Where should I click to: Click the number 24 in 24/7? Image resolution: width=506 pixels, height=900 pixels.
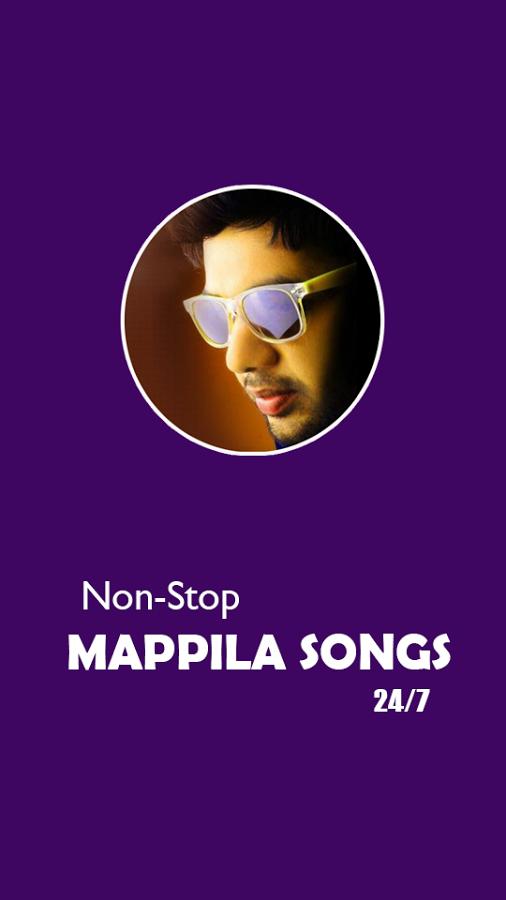point(387,701)
